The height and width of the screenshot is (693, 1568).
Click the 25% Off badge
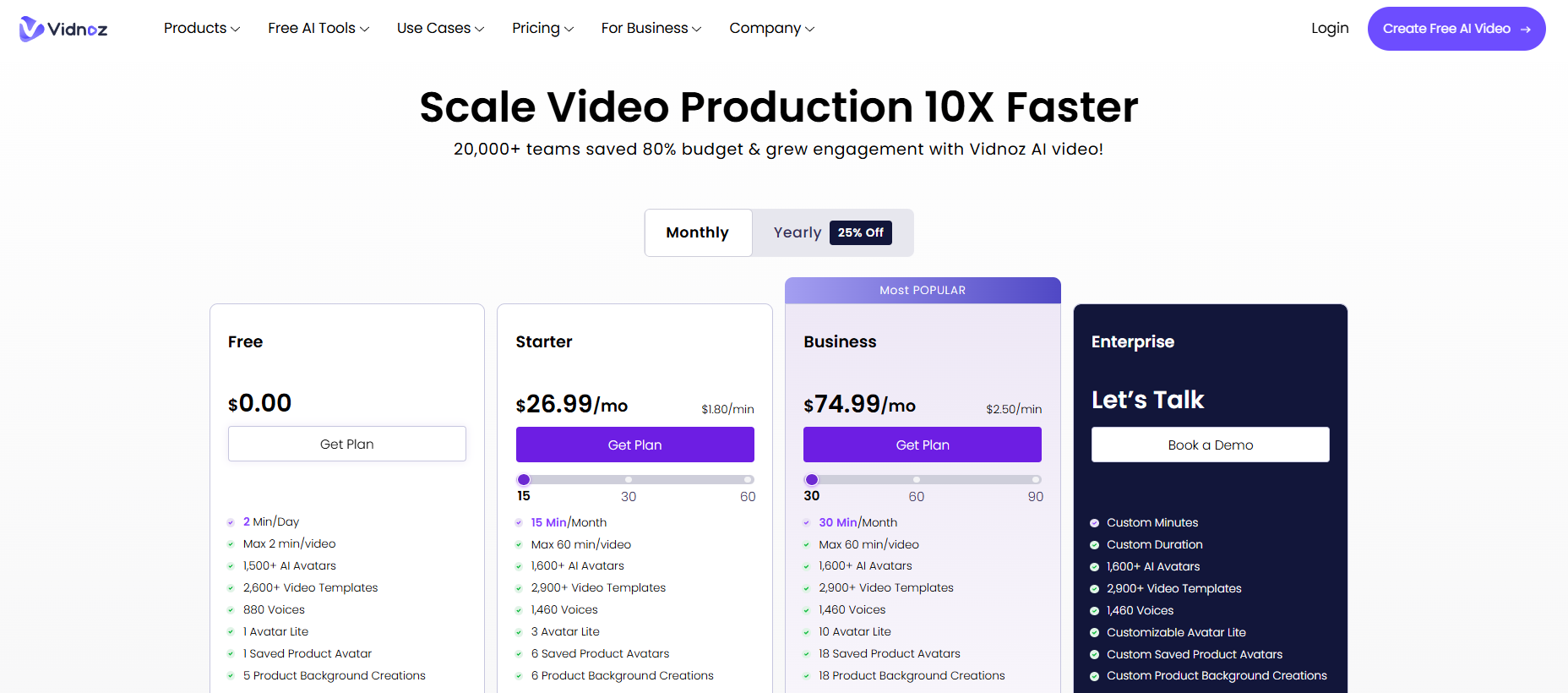click(x=861, y=232)
